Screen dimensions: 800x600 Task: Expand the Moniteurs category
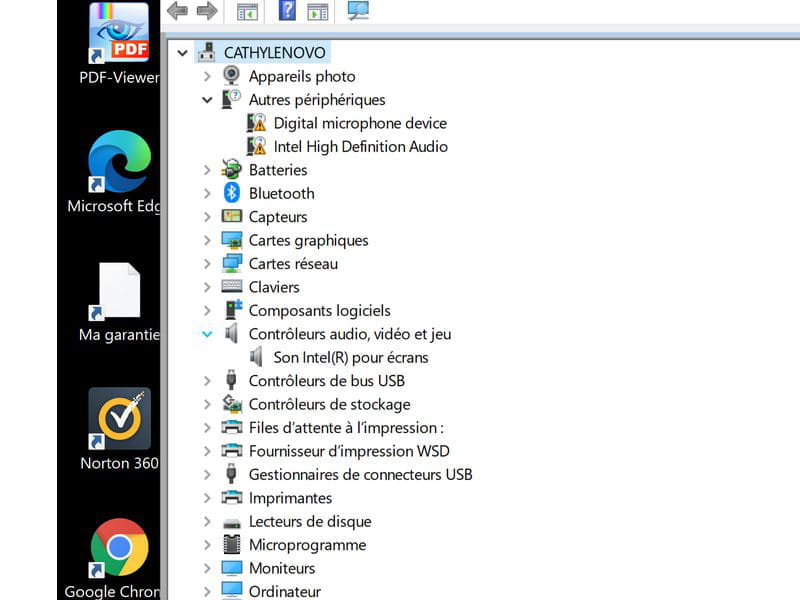[207, 569]
